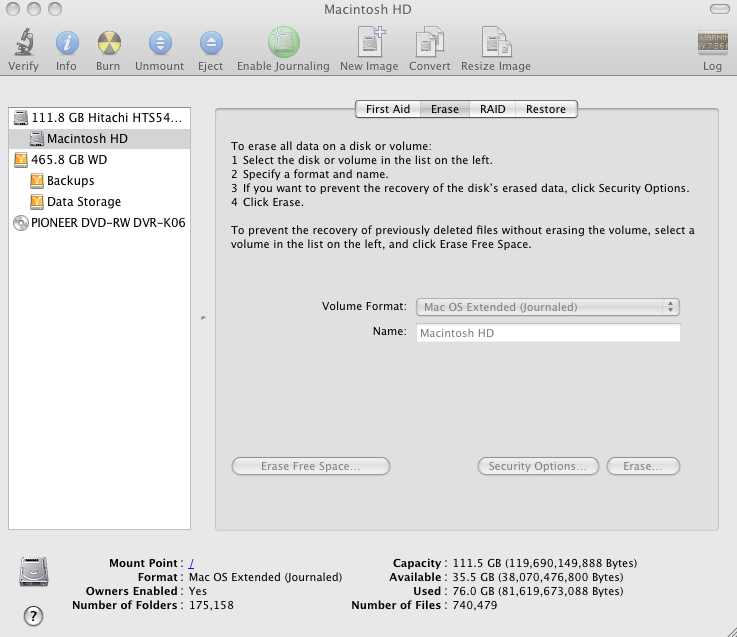Click the PIONEER DVD-RW optical drive icon

coord(21,223)
